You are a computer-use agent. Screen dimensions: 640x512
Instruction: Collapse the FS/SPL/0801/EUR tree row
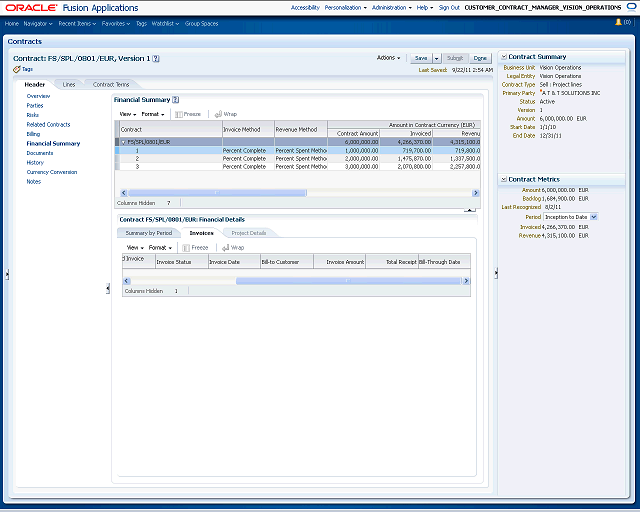[123, 142]
